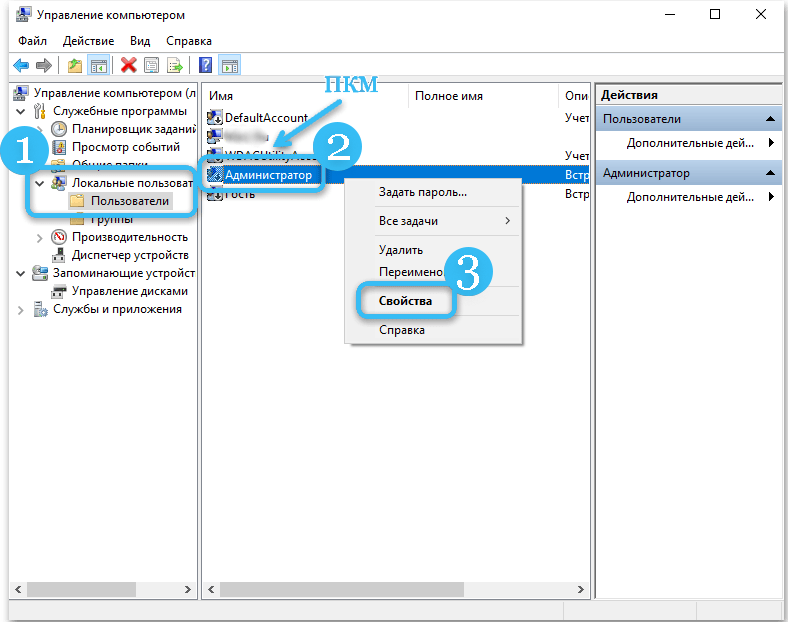Click the Полное имя column header
This screenshot has width=788, height=622.
[449, 96]
